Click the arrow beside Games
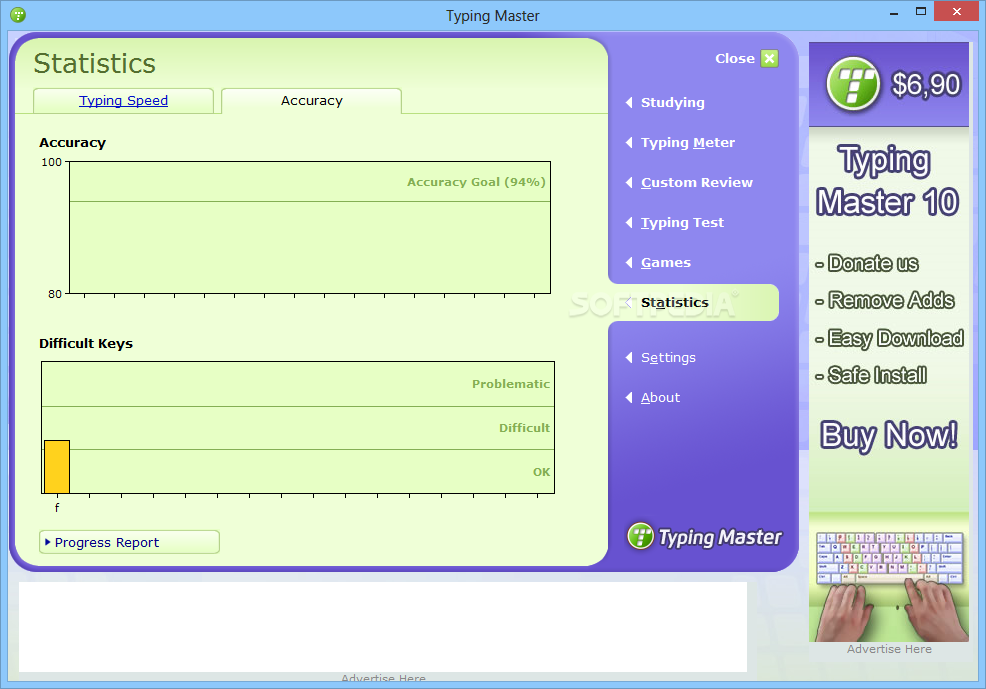The width and height of the screenshot is (986, 689). 629,263
